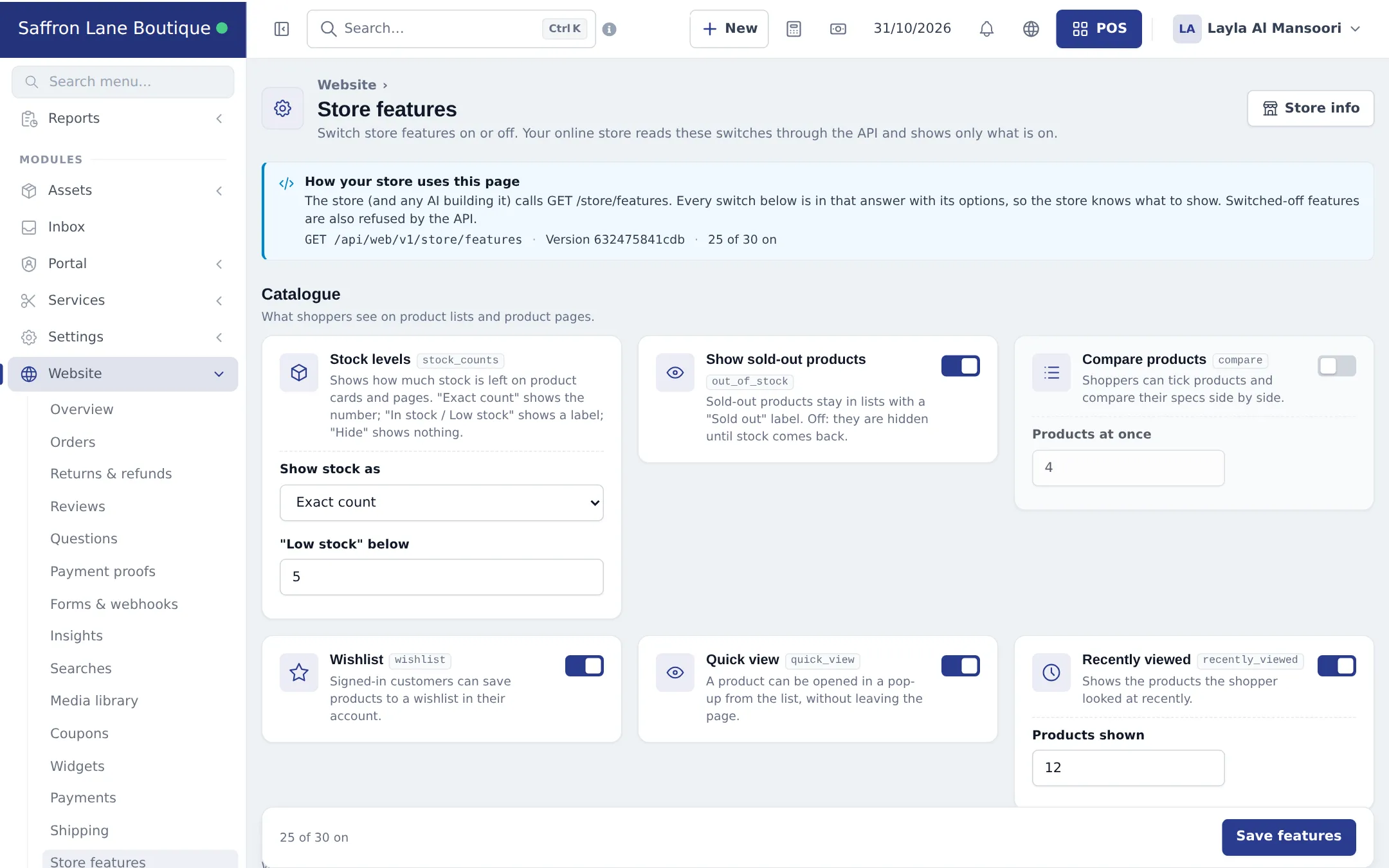Click the globe language icon in the top bar
Image resolution: width=1389 pixels, height=868 pixels.
point(1031,29)
